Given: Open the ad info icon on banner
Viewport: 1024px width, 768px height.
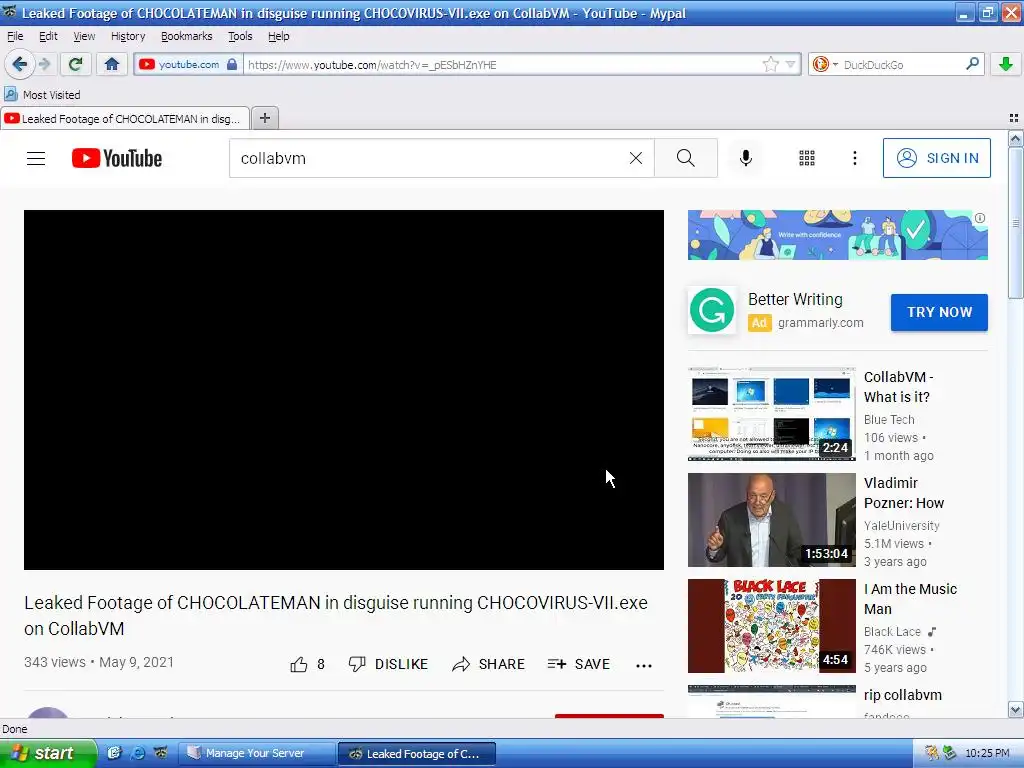Looking at the screenshot, I should point(980,218).
